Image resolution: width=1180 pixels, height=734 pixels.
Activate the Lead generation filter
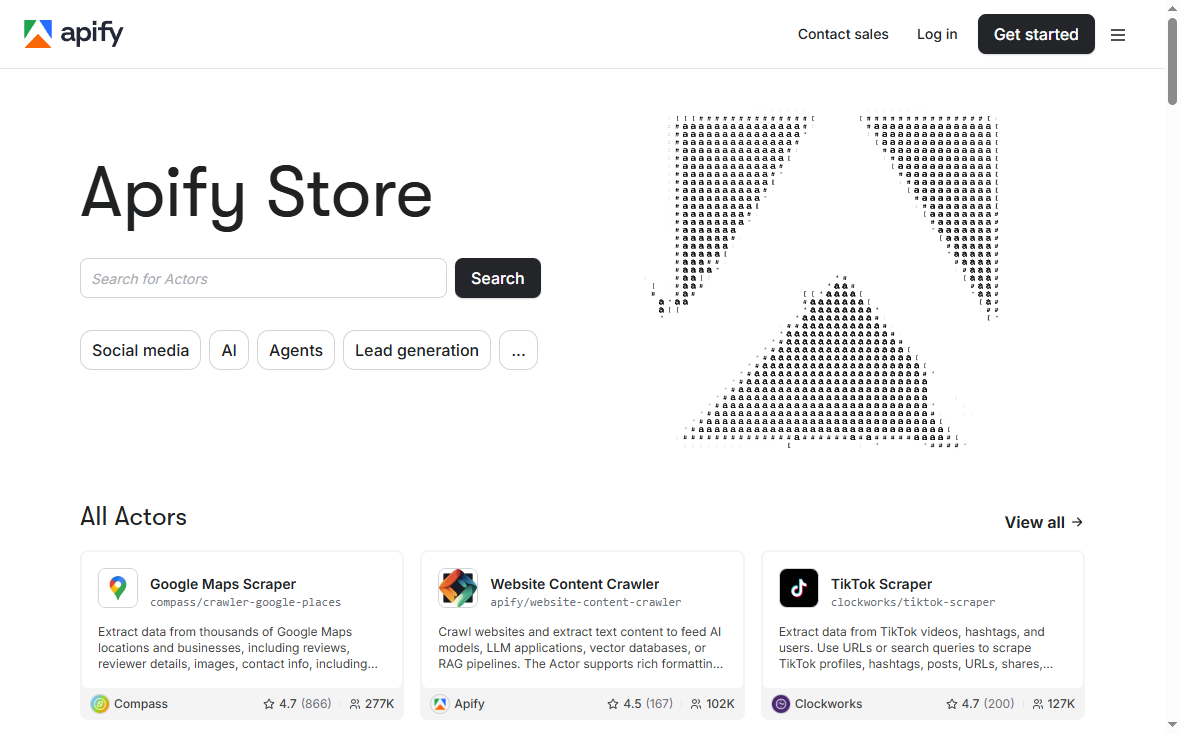416,350
